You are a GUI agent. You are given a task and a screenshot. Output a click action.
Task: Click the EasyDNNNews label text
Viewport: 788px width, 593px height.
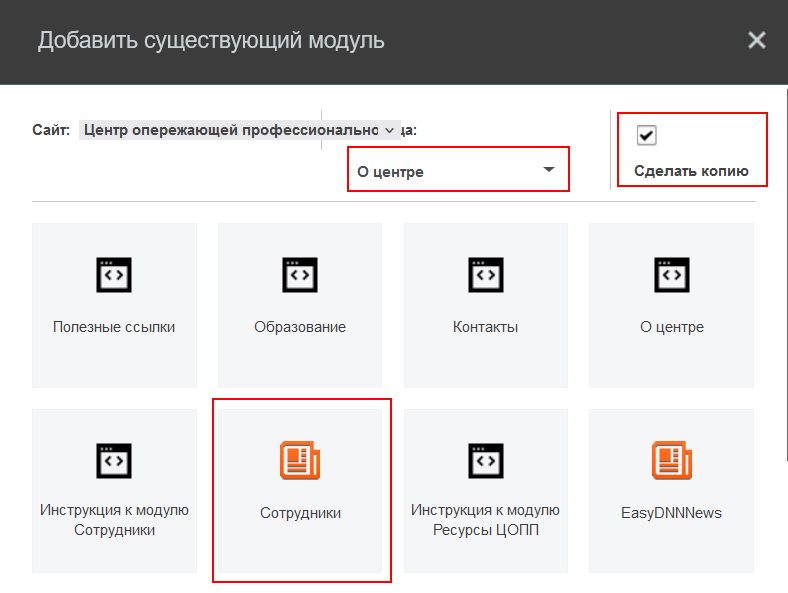pyautogui.click(x=671, y=513)
